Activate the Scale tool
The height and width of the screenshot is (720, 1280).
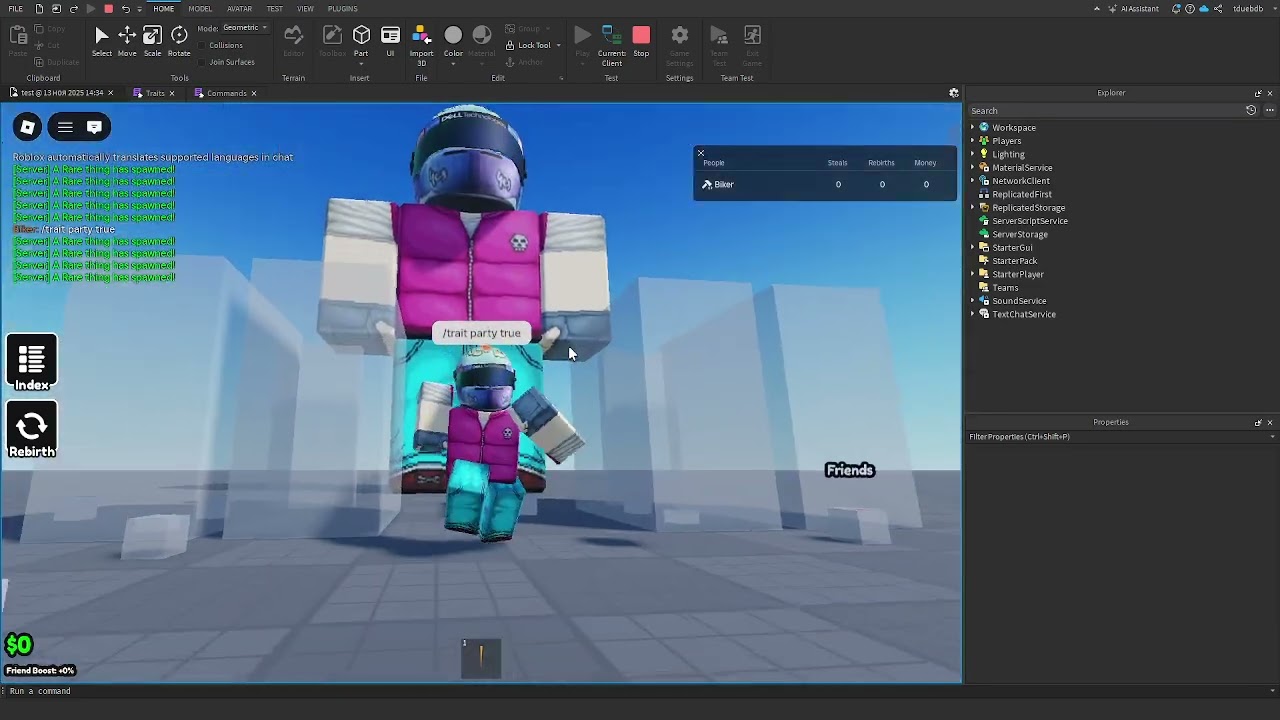152,41
